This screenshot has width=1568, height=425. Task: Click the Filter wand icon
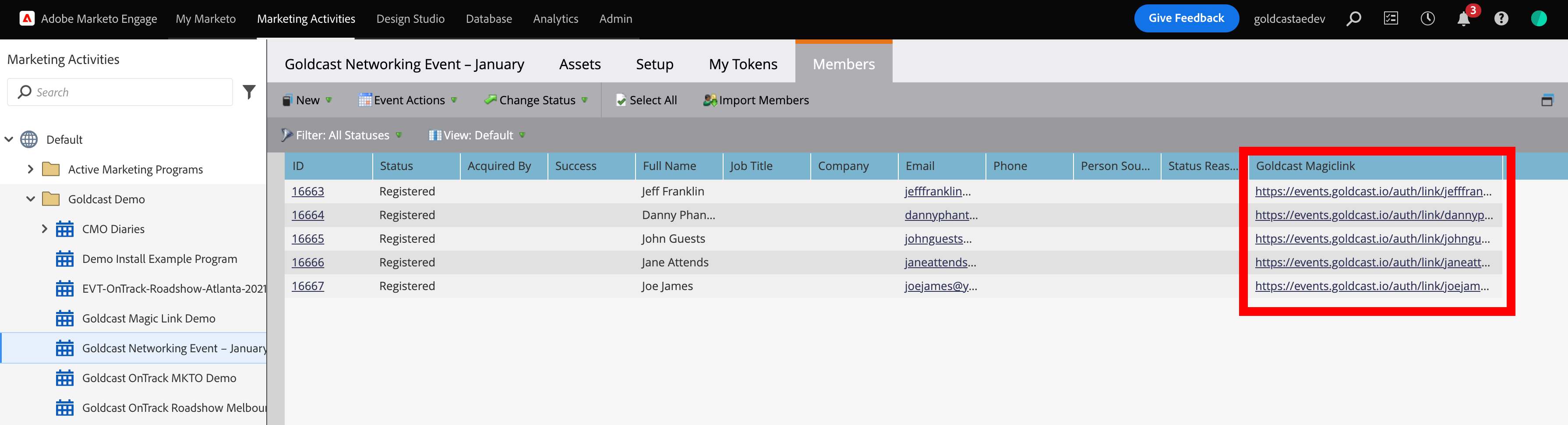[x=287, y=135]
